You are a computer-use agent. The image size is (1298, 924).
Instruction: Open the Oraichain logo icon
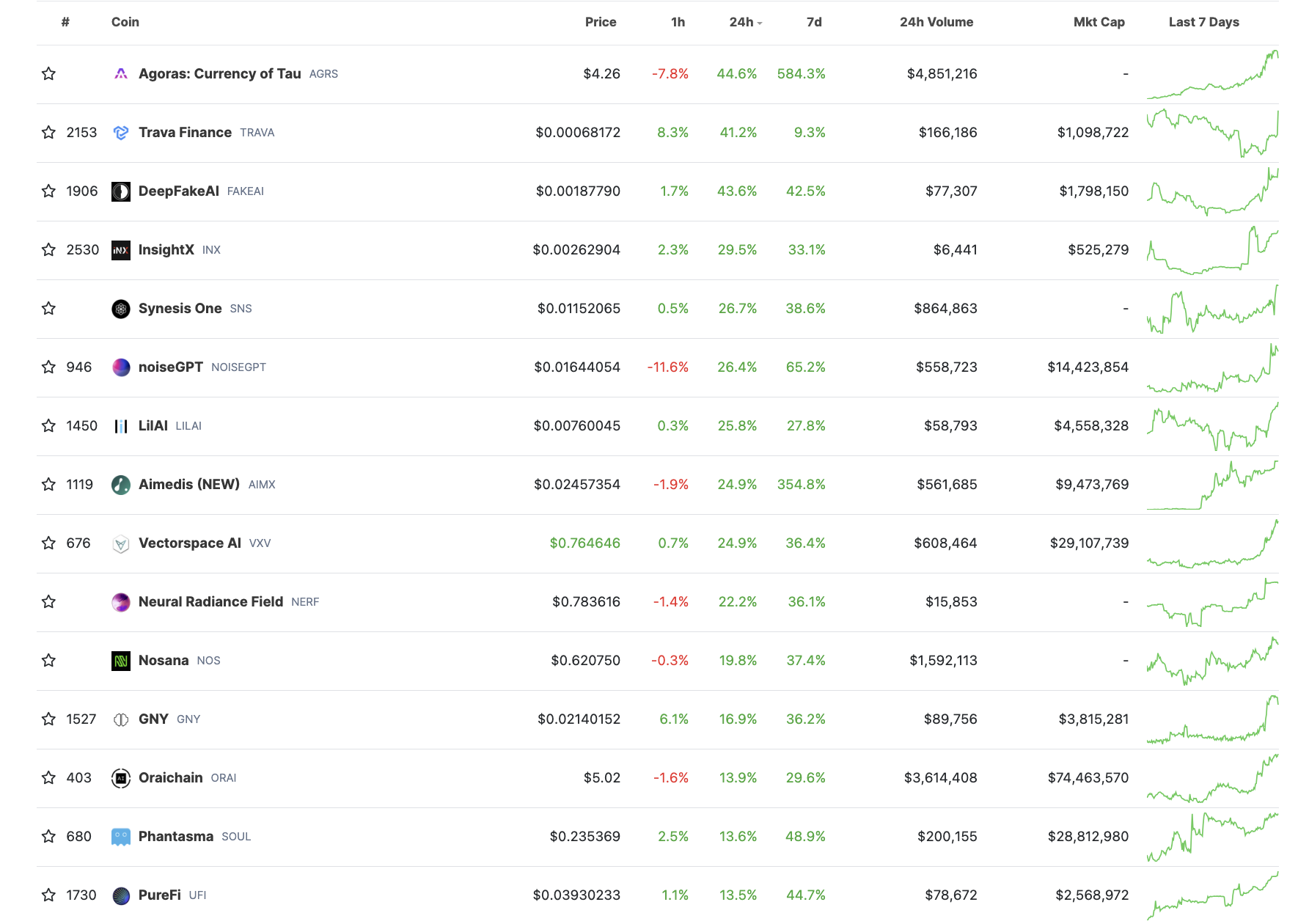121,778
